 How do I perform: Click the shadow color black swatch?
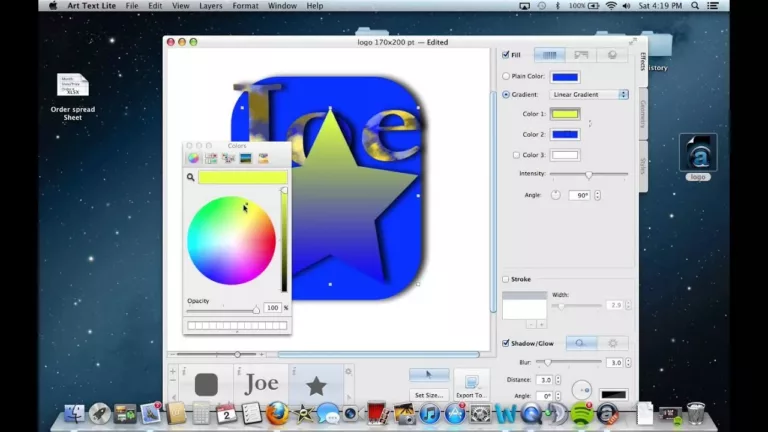click(614, 395)
